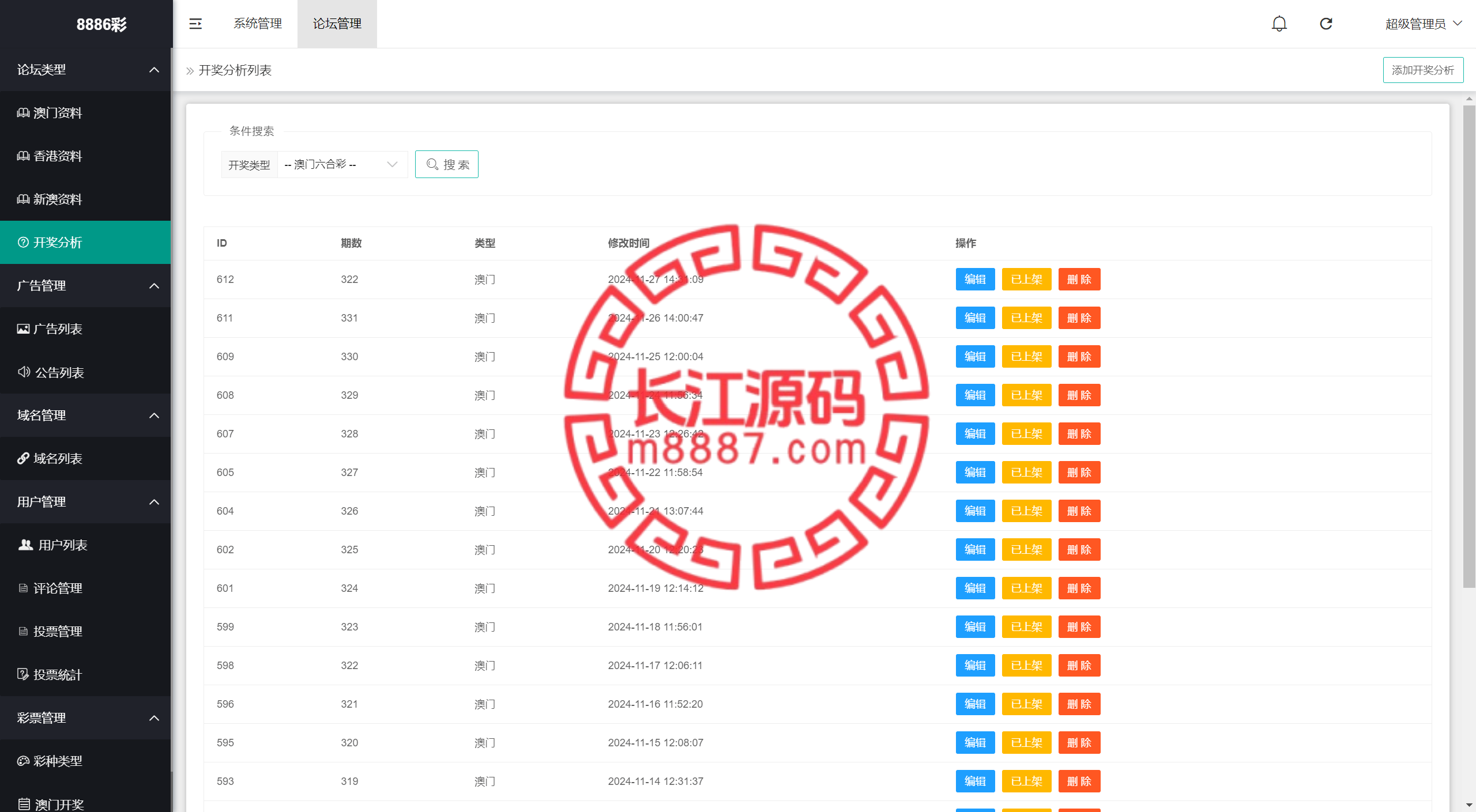
Task: Open 域名列表 in the sidebar
Action: (85, 459)
